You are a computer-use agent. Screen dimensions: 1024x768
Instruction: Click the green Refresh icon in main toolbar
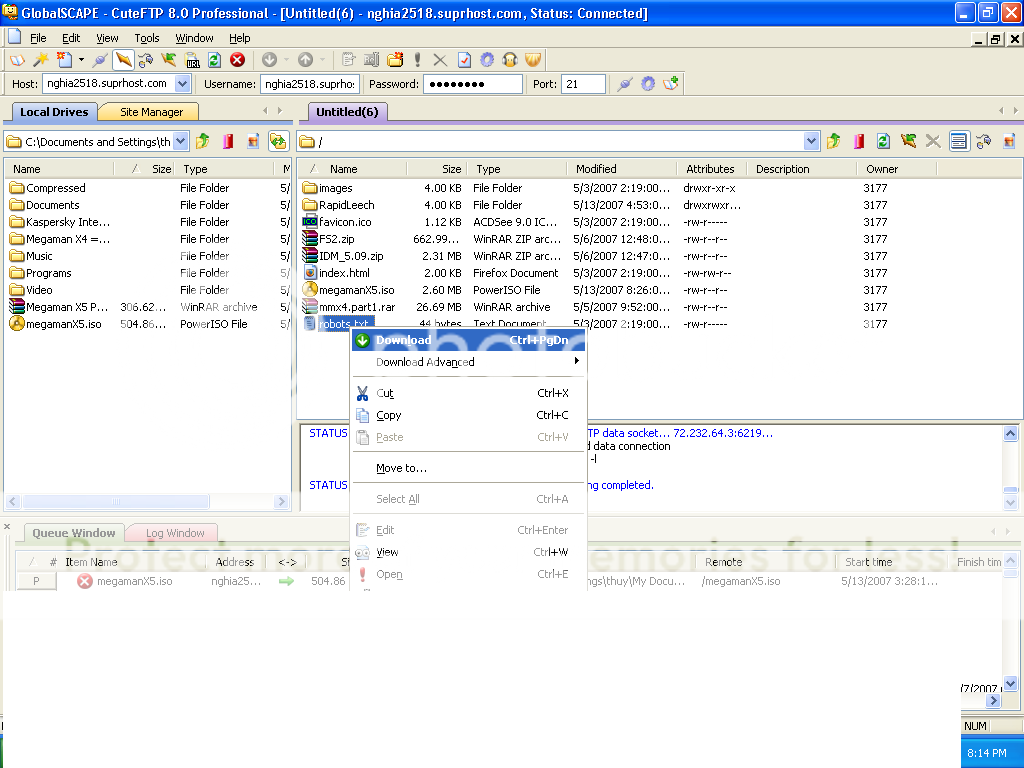click(215, 60)
